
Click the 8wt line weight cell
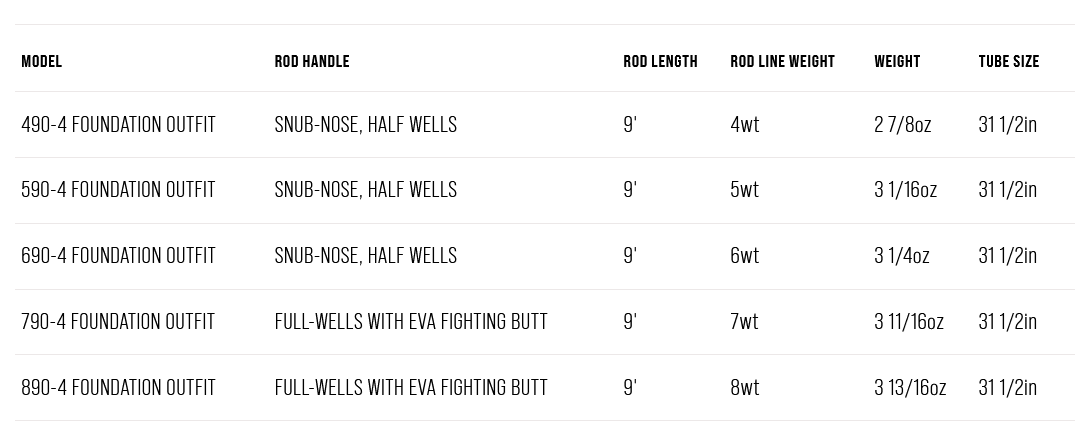(745, 388)
